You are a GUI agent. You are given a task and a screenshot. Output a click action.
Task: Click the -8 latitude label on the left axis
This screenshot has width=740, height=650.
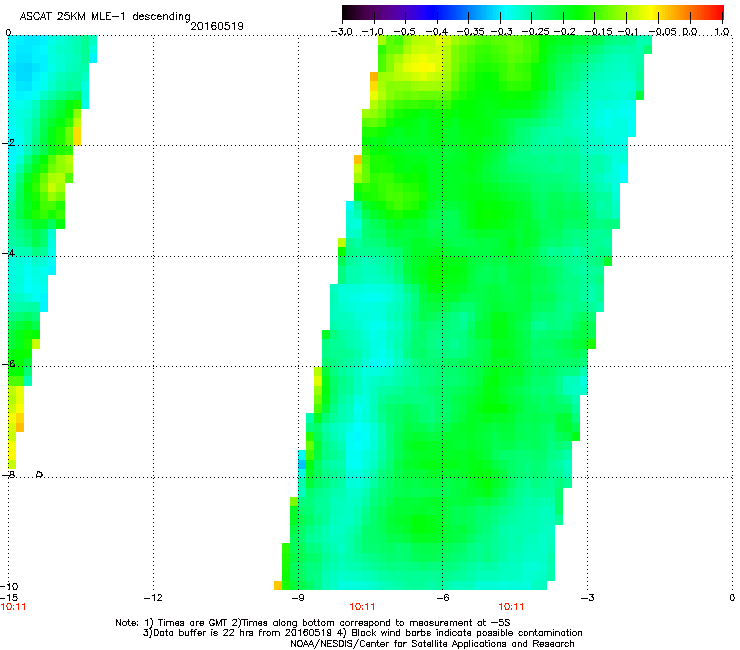[x=8, y=474]
